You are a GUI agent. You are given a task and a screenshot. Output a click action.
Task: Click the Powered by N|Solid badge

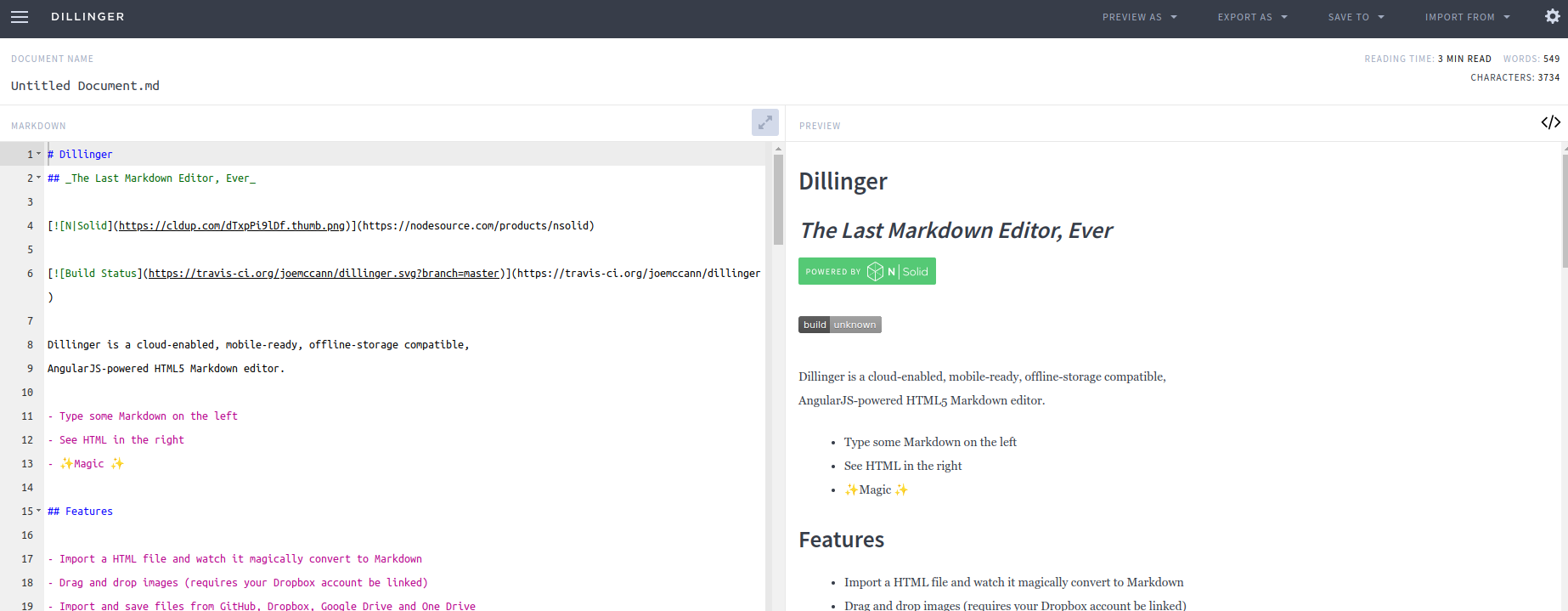[x=866, y=271]
